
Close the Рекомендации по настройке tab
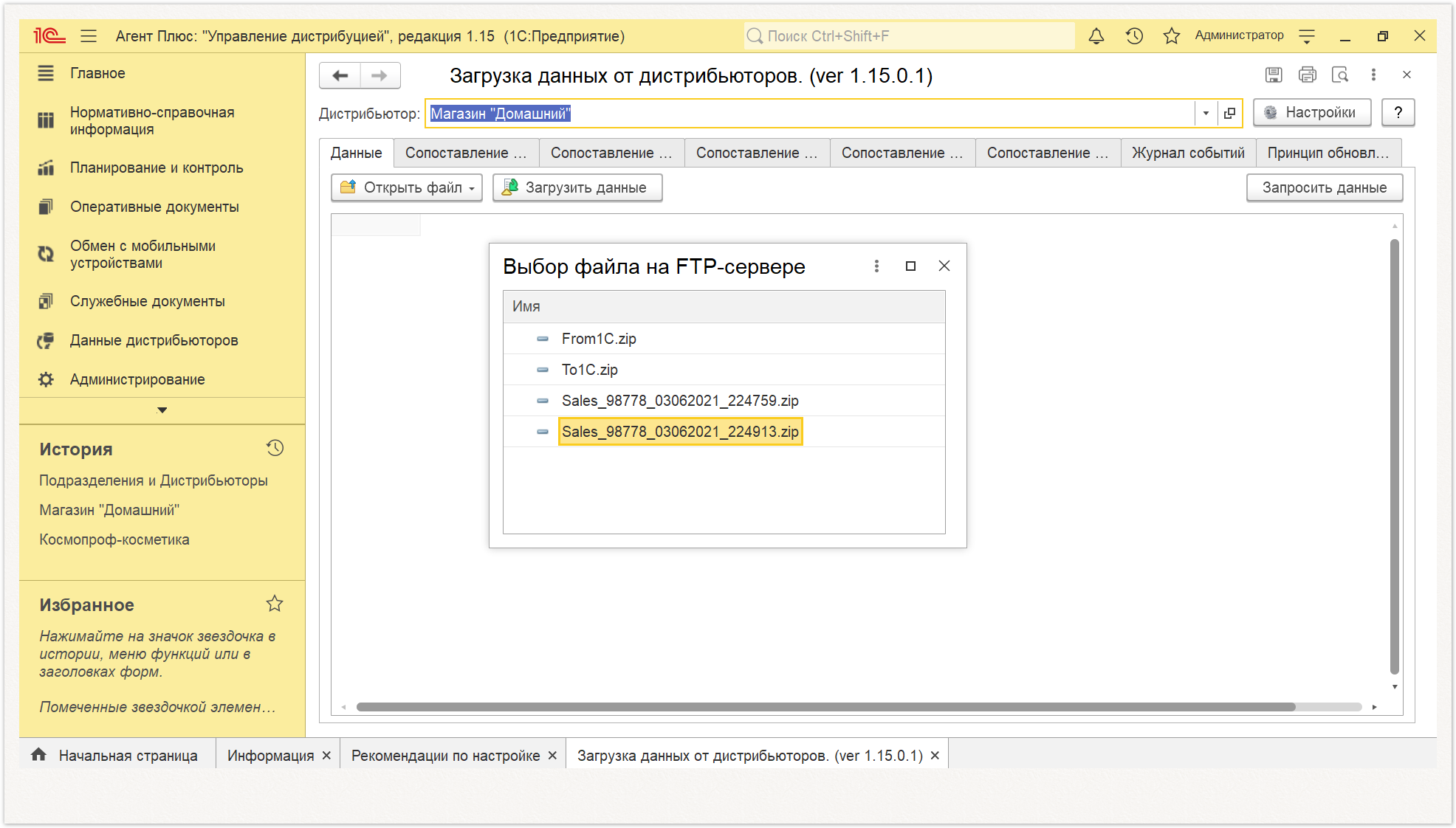(x=552, y=756)
